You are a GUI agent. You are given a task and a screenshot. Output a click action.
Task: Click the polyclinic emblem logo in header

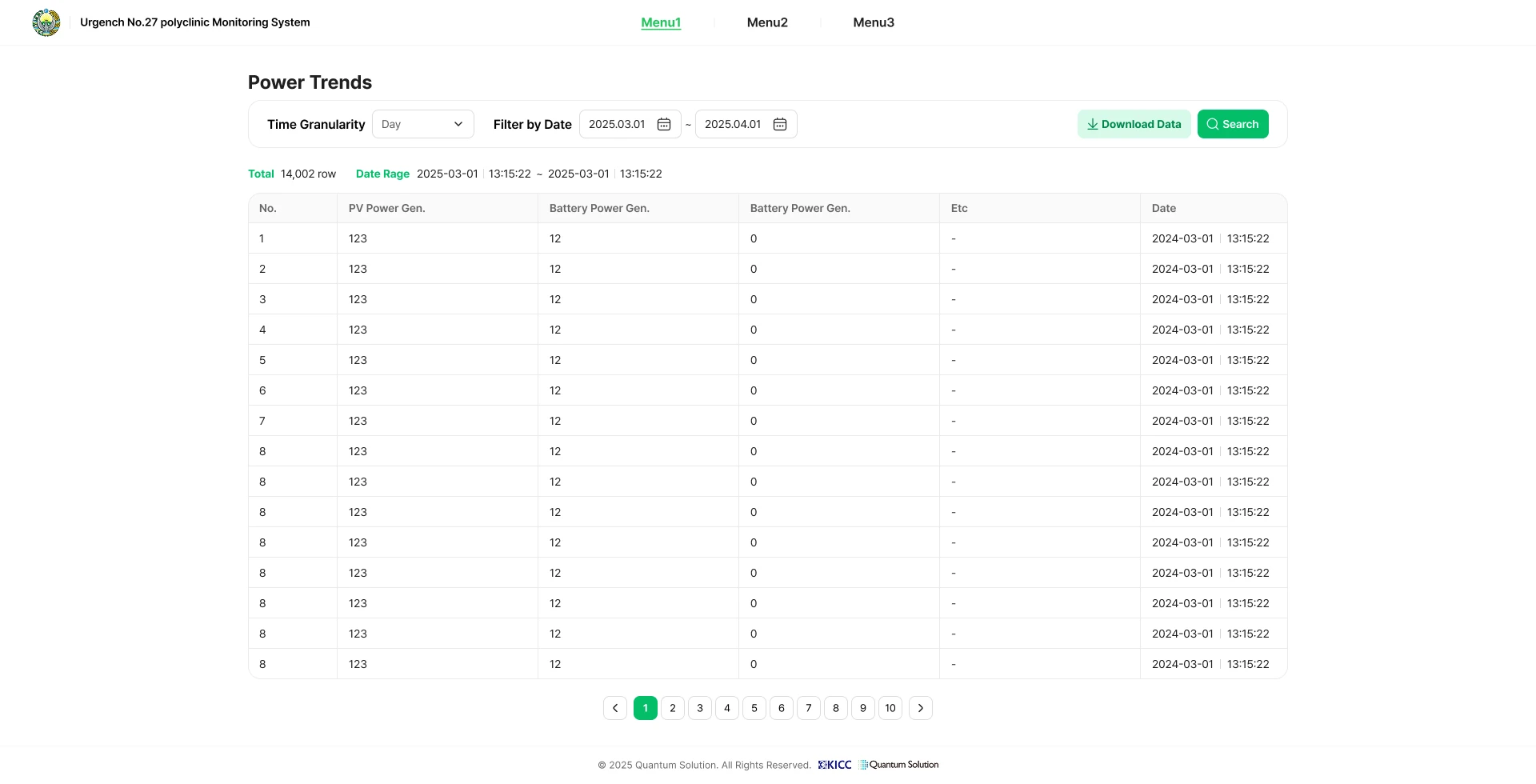pos(46,22)
